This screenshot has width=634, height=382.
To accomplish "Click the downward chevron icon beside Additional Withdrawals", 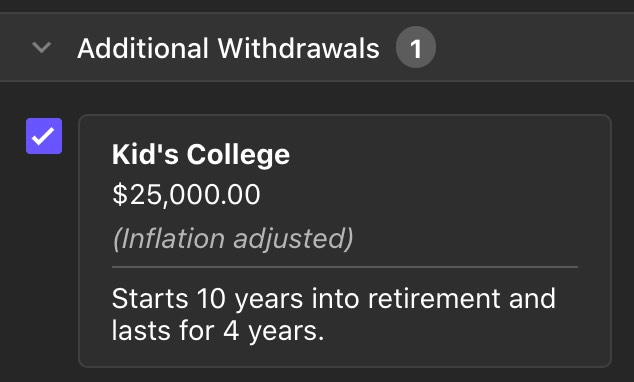I will pyautogui.click(x=42, y=48).
